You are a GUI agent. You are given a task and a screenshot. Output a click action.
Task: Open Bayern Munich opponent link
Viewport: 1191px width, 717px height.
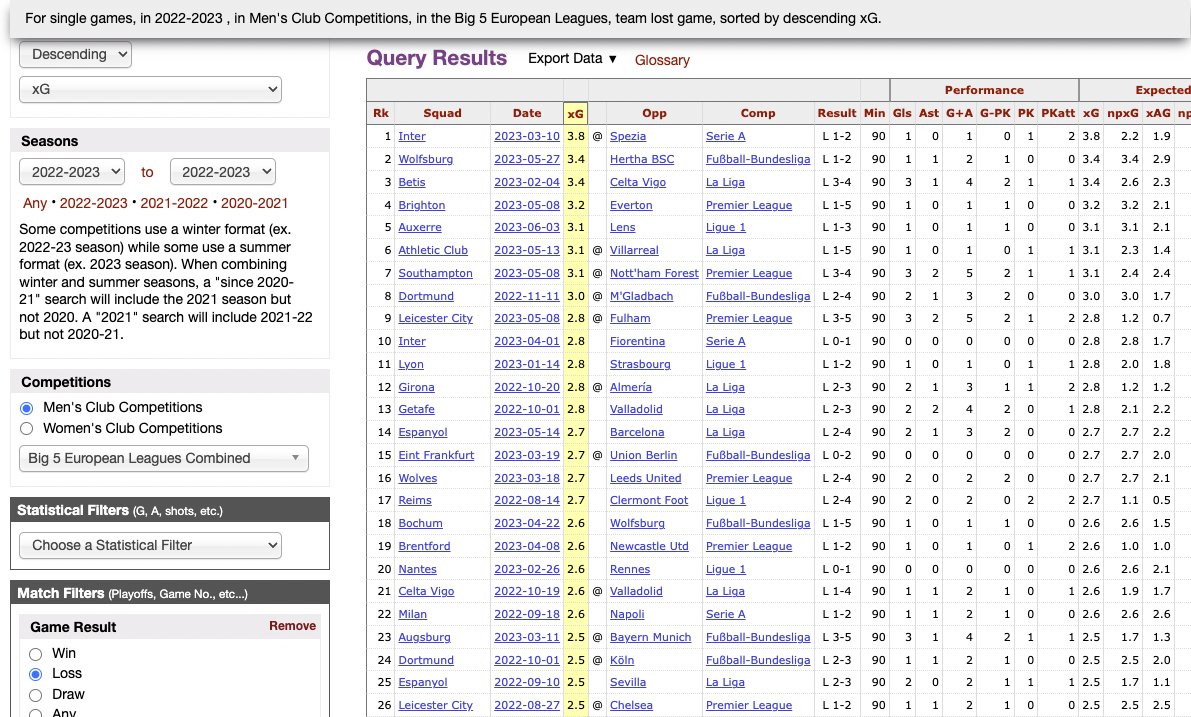[x=650, y=637]
